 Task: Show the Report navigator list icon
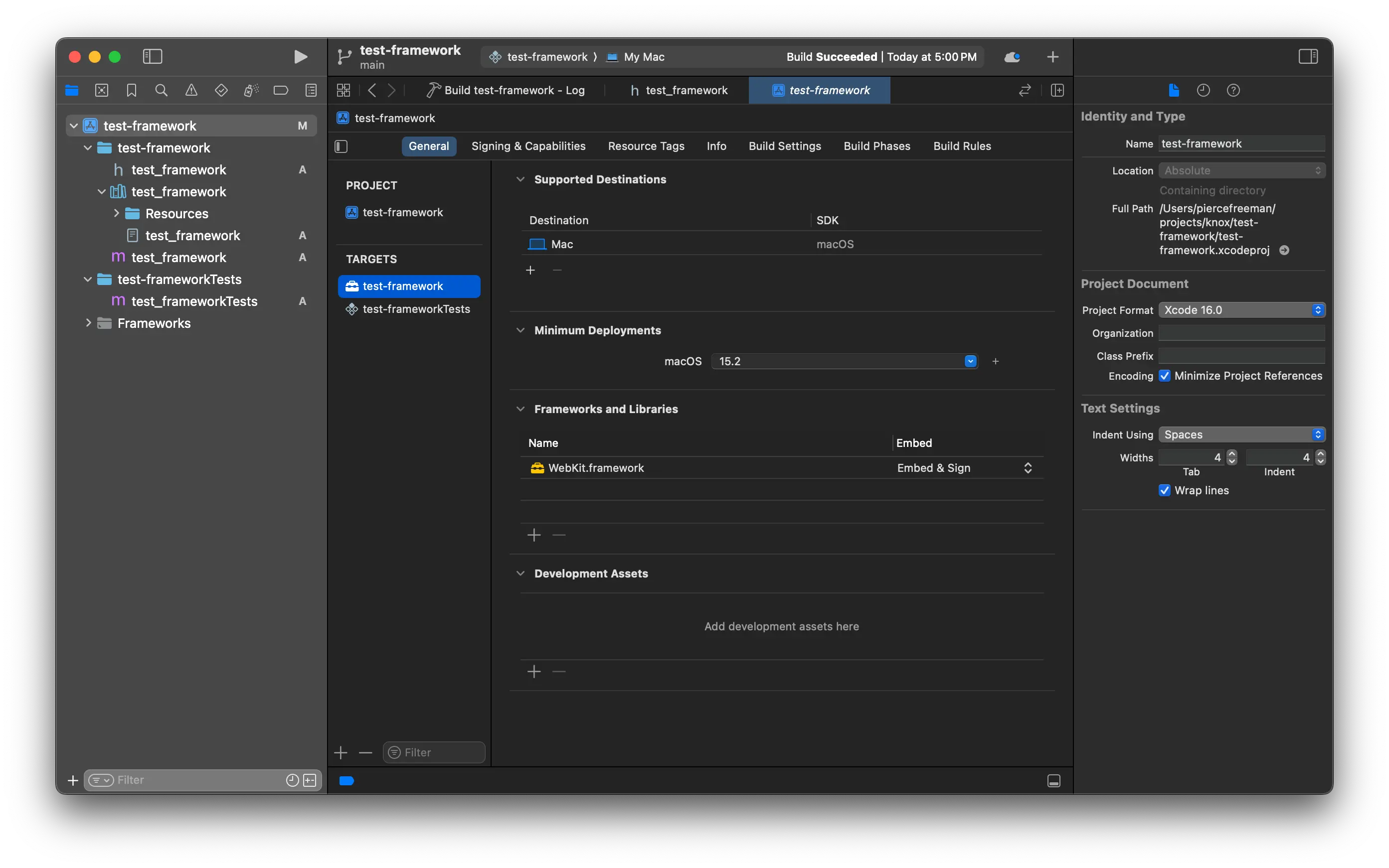311,90
